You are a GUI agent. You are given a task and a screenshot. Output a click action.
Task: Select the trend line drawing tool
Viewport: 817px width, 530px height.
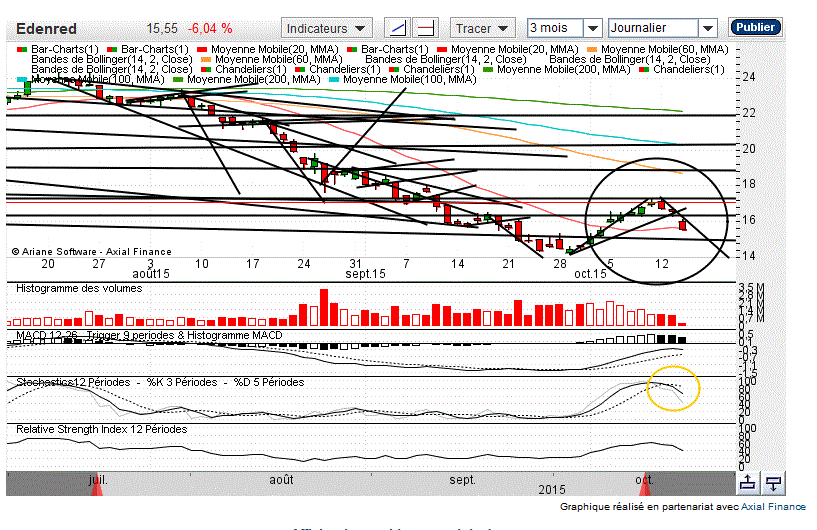397,28
